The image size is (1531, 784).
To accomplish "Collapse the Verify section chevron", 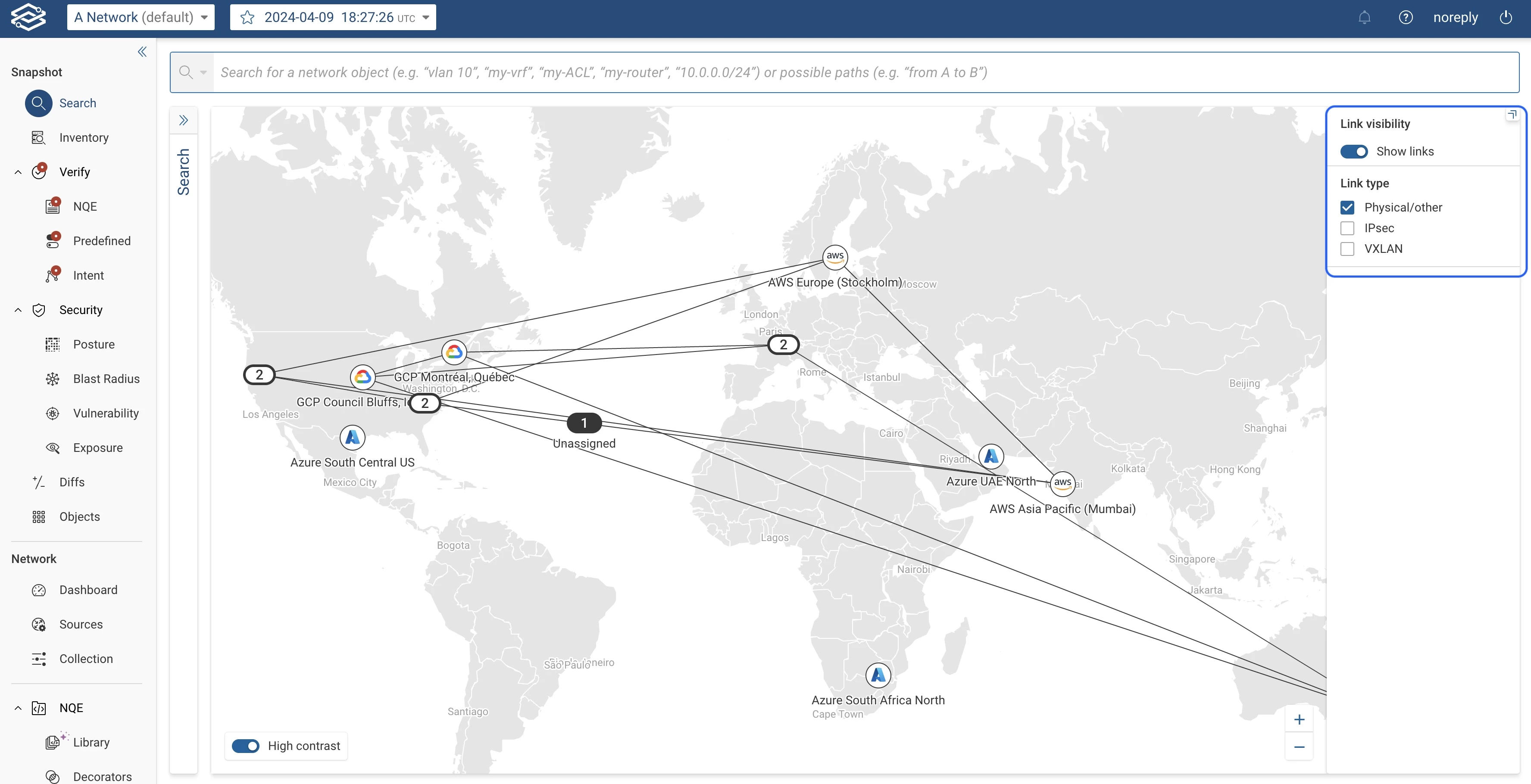I will [18, 172].
